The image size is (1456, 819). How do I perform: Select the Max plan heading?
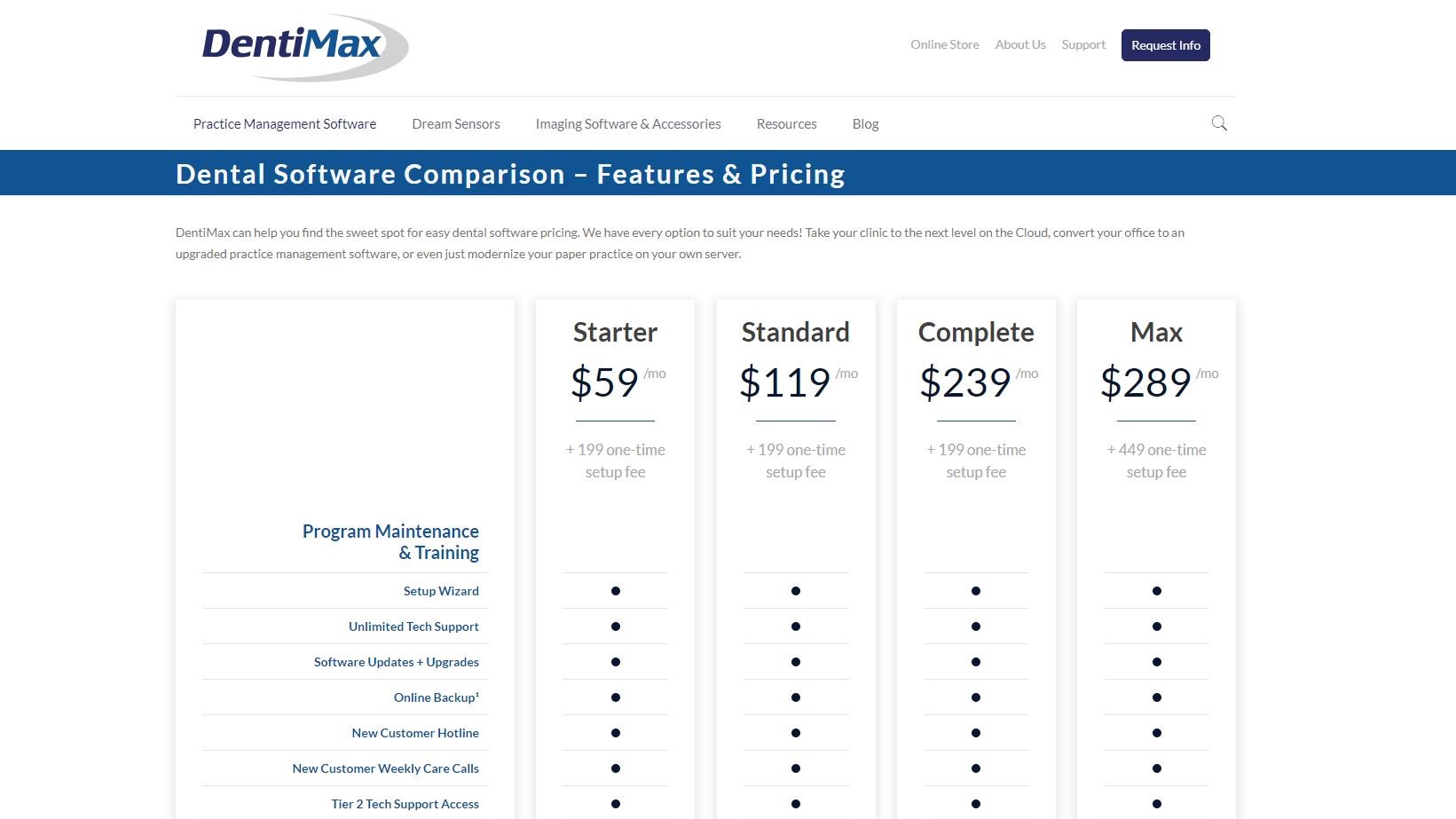1157,332
